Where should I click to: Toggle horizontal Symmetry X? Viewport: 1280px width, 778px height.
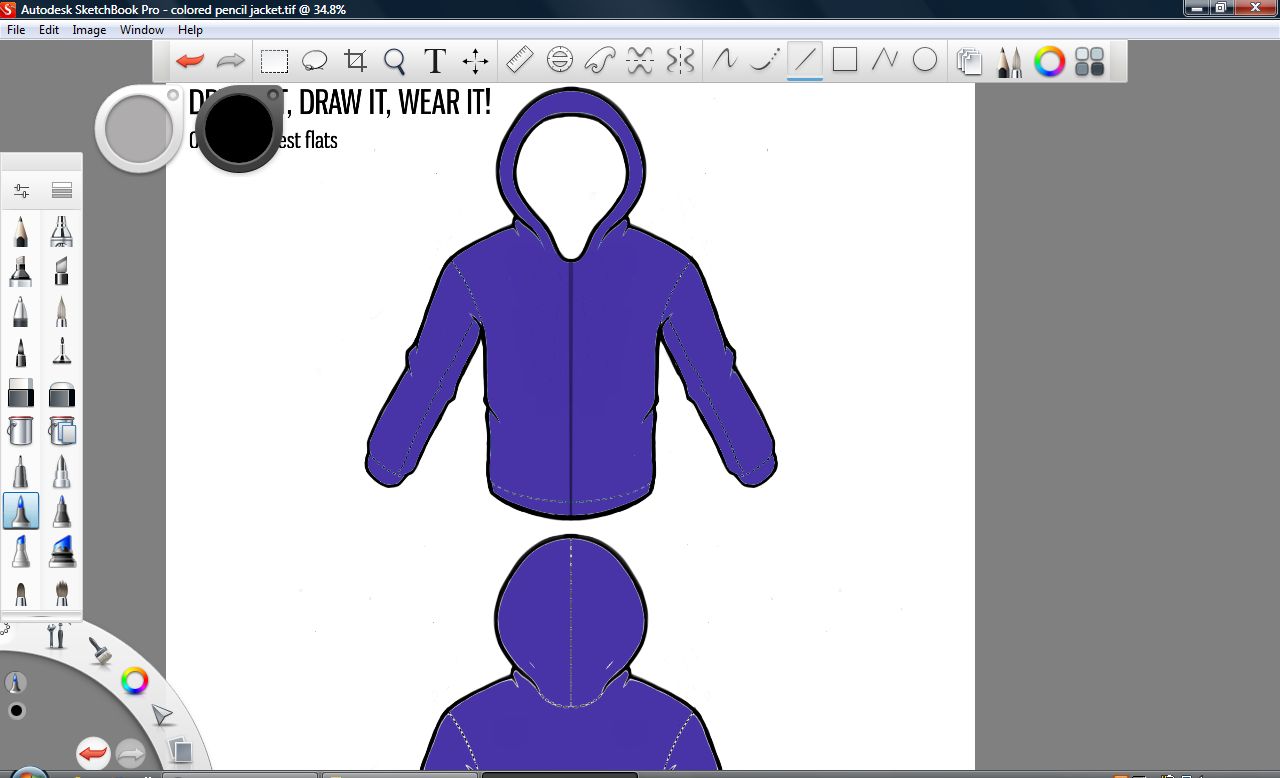point(640,60)
